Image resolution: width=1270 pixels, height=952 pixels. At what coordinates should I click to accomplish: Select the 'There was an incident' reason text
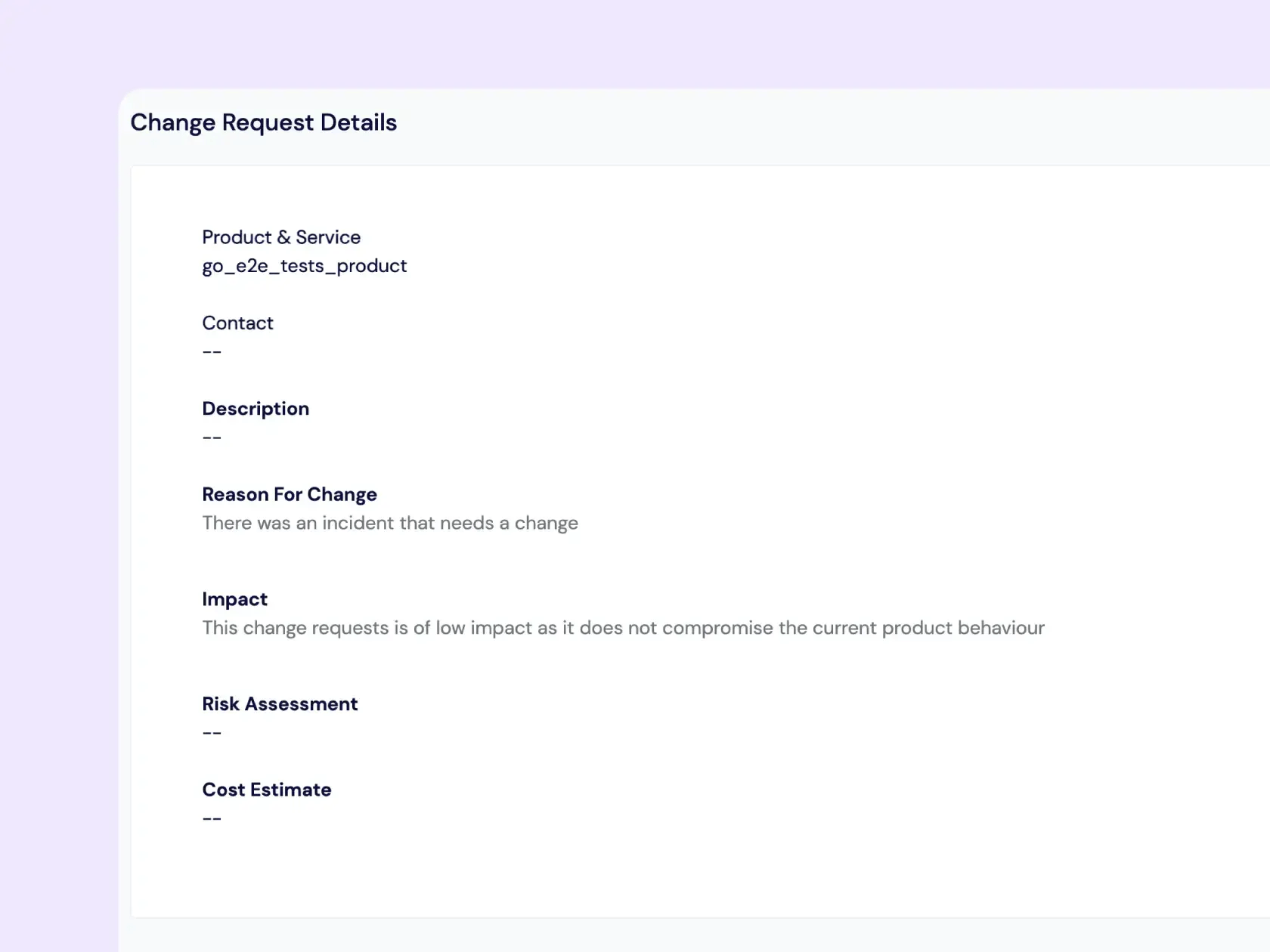pyautogui.click(x=389, y=524)
